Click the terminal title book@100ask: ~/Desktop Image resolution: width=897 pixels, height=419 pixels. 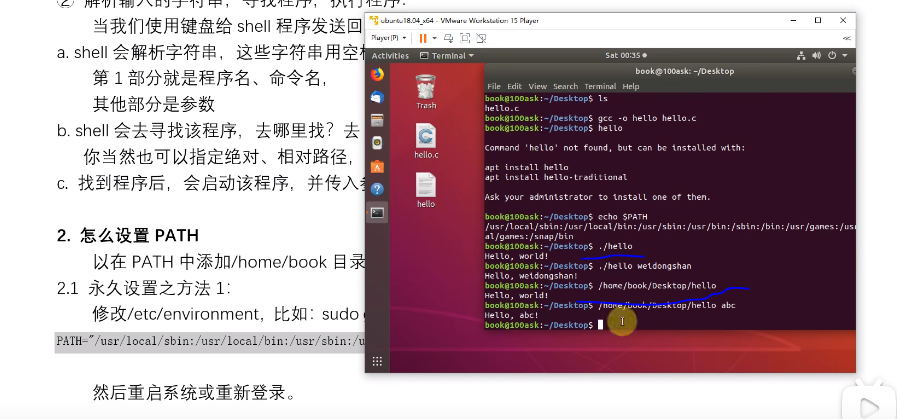[684, 71]
